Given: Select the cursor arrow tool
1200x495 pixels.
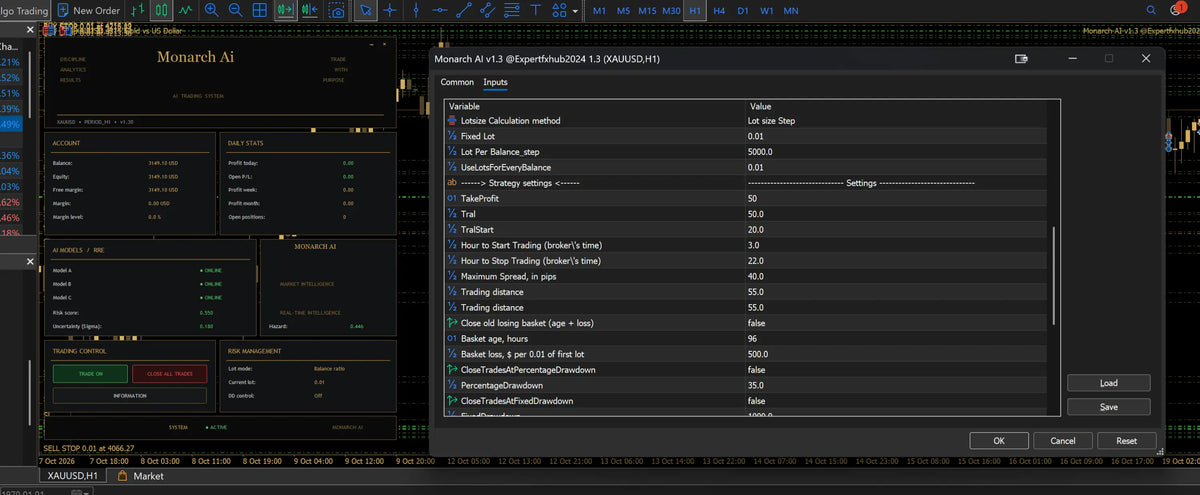Looking at the screenshot, I should coord(365,10).
